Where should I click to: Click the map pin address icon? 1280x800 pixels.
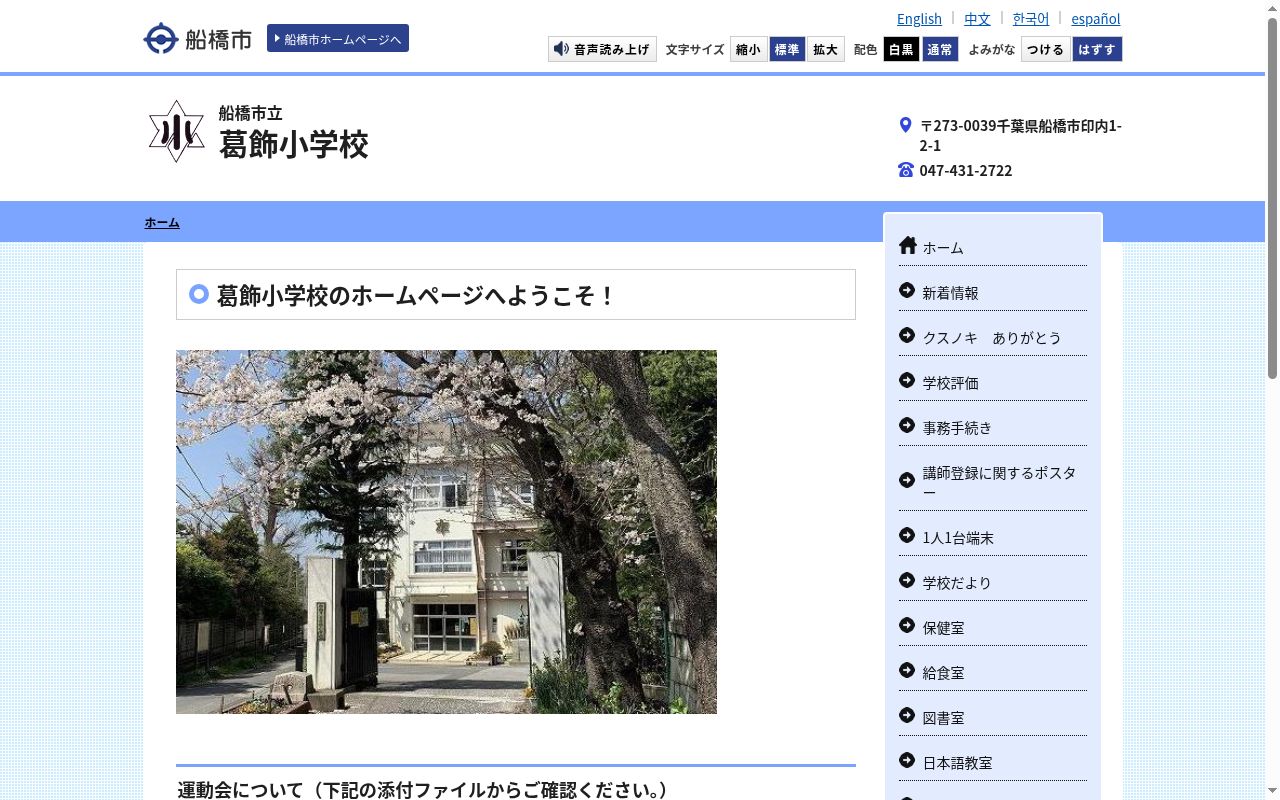(x=906, y=125)
